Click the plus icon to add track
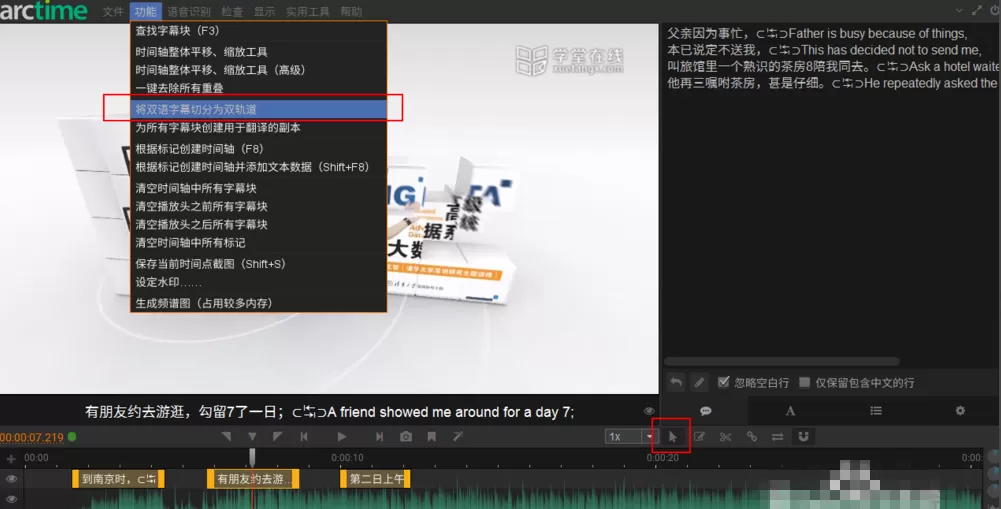Viewport: 1001px width, 509px height. [x=11, y=459]
